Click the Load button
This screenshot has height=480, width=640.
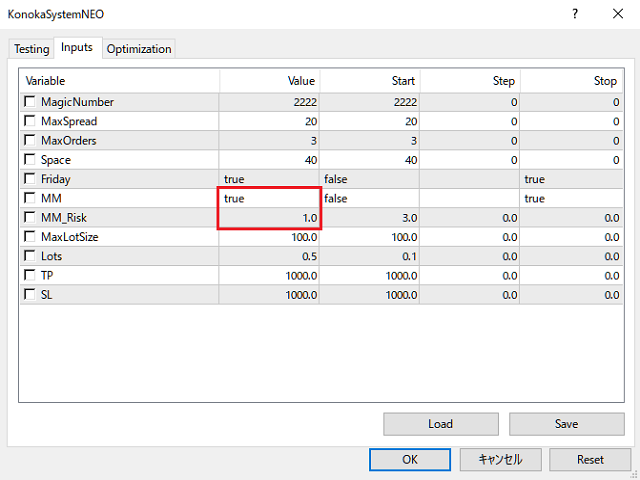[441, 424]
